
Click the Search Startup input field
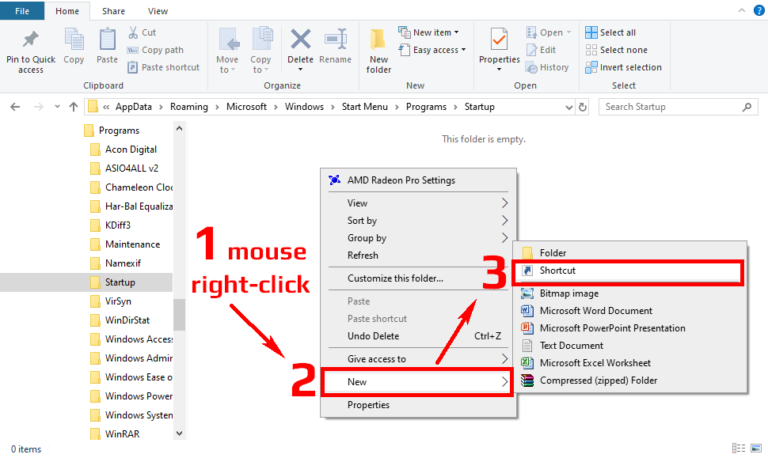[675, 106]
